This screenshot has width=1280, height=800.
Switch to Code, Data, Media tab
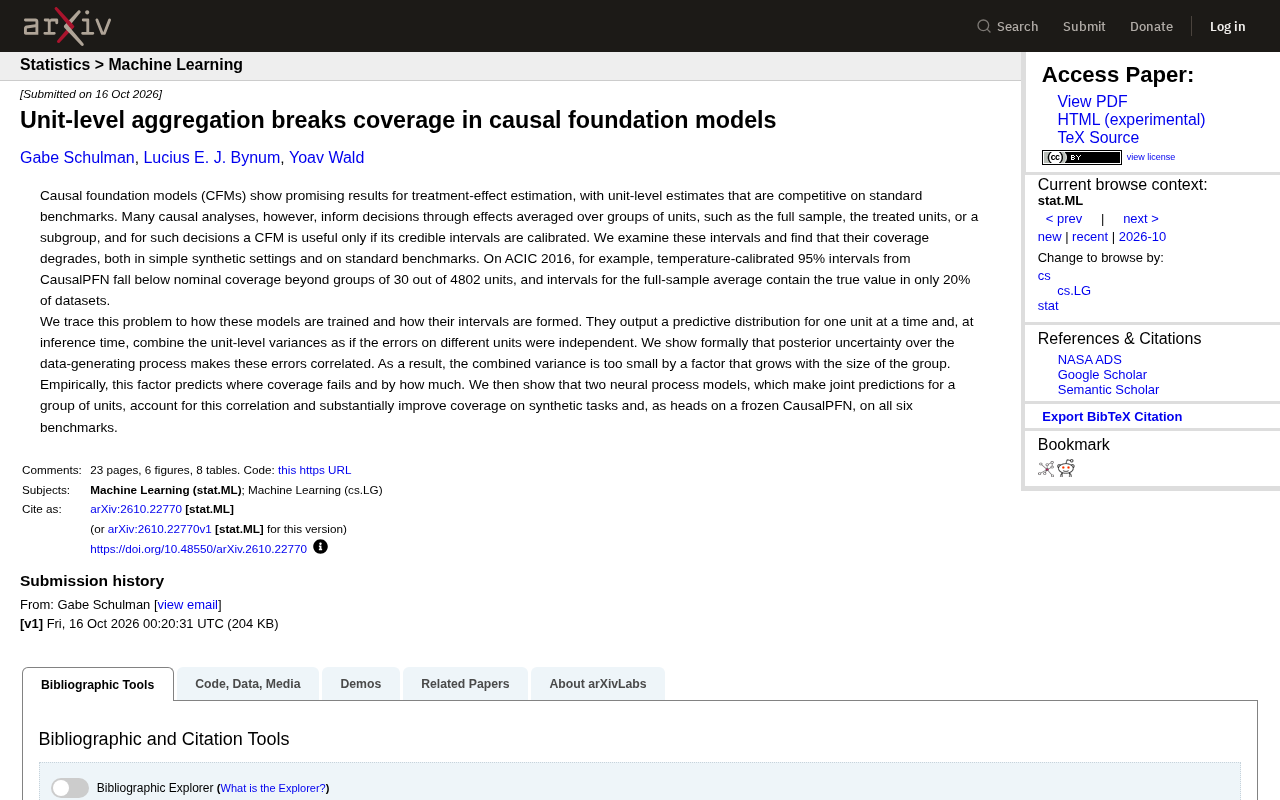click(x=248, y=684)
